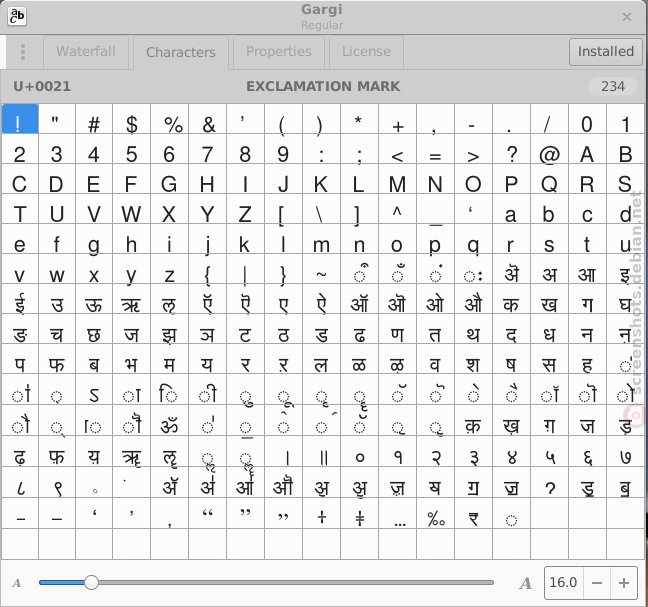
Task: Open the Properties tab
Action: 279,52
